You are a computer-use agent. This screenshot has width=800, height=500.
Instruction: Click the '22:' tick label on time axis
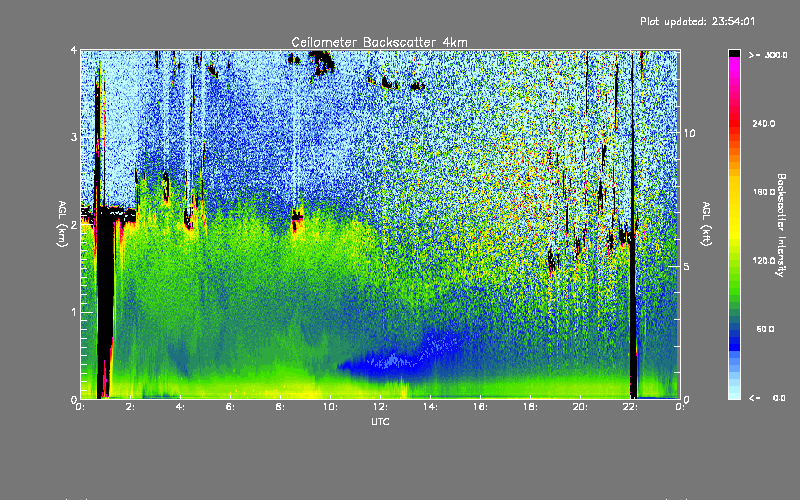click(630, 407)
